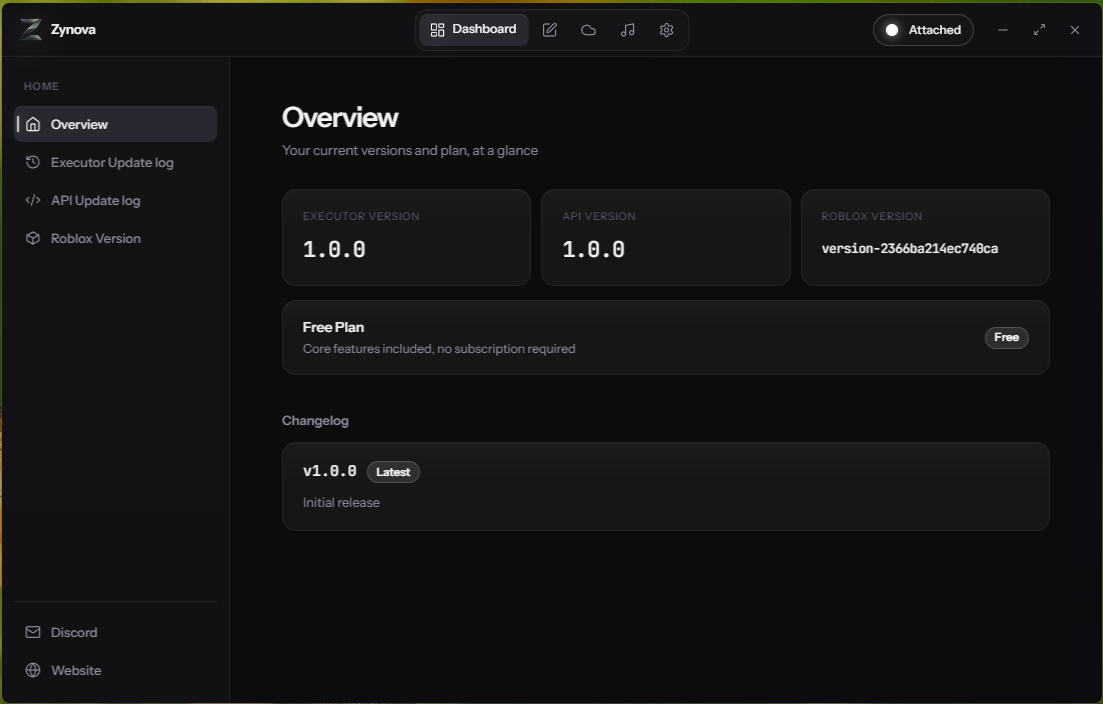Click the v1.0.0 changelog version text

(x=329, y=471)
